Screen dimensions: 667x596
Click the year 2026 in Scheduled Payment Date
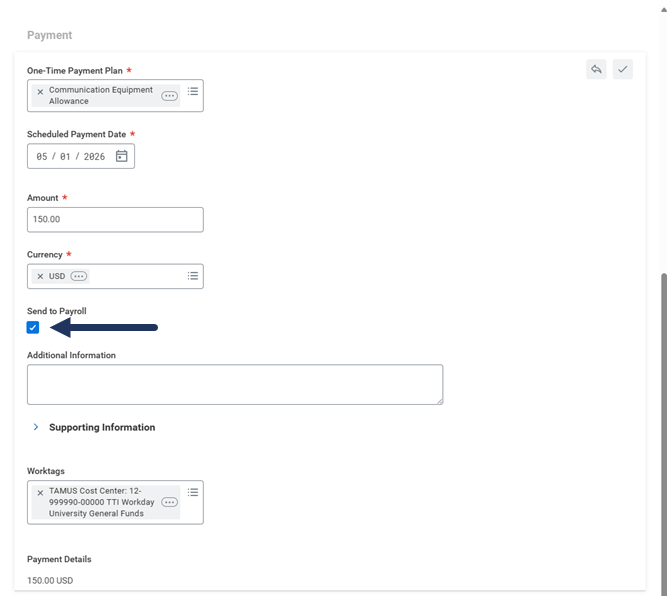tap(94, 157)
